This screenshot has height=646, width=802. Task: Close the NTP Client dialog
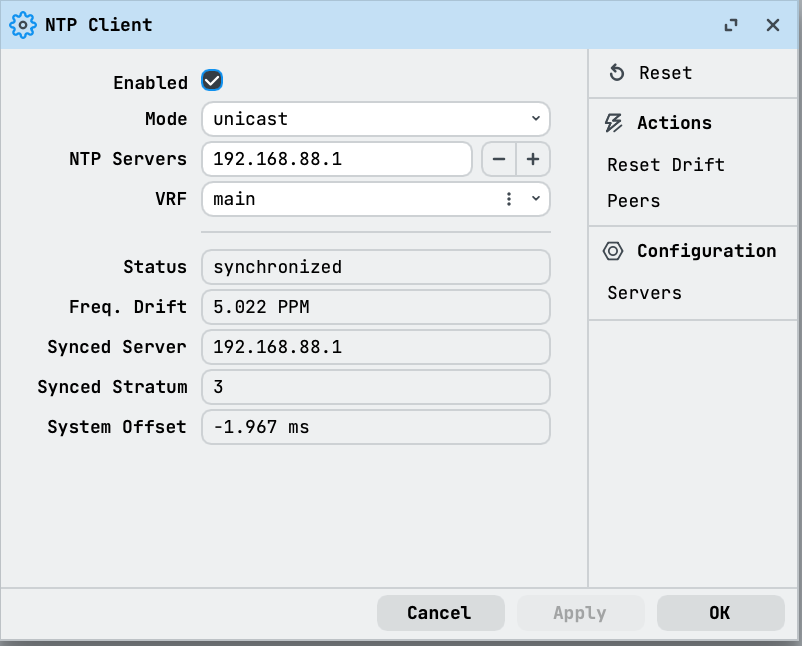(773, 25)
